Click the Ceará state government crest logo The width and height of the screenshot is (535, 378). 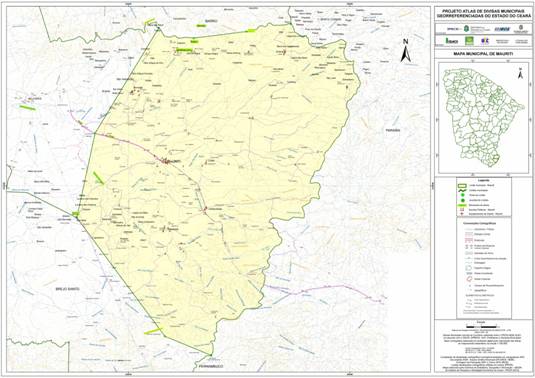click(x=465, y=29)
